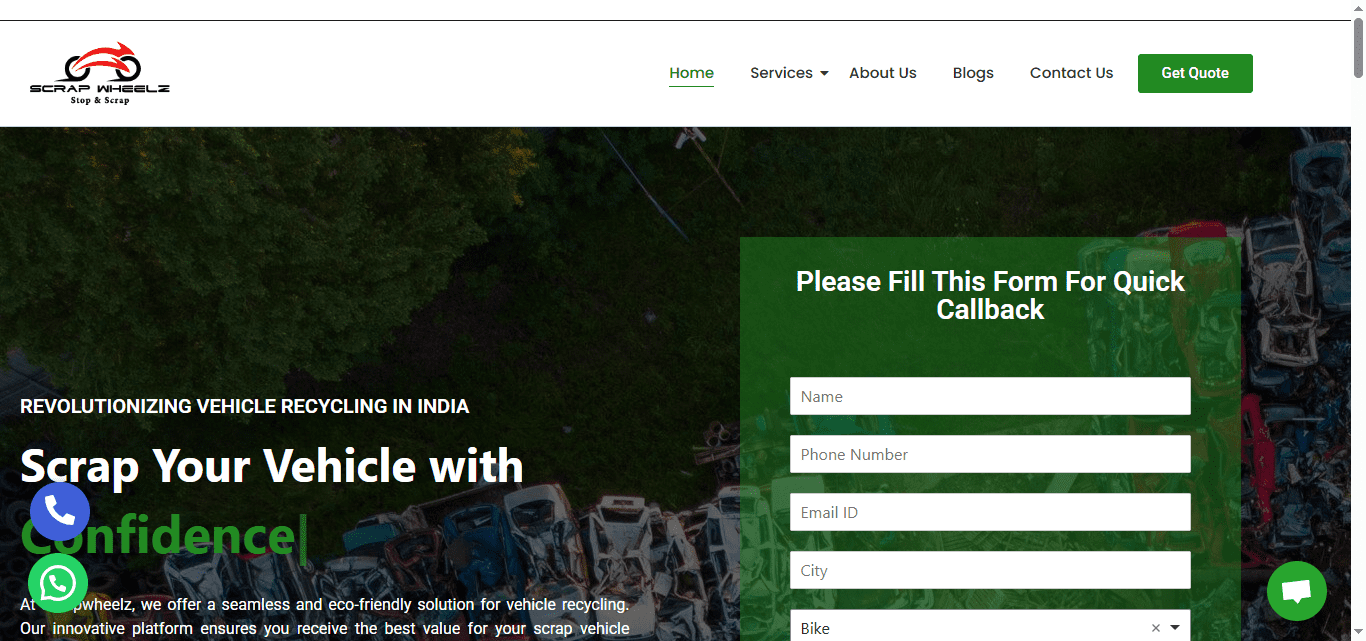
Task: Open the Bike vehicle type select box
Action: tap(990, 626)
